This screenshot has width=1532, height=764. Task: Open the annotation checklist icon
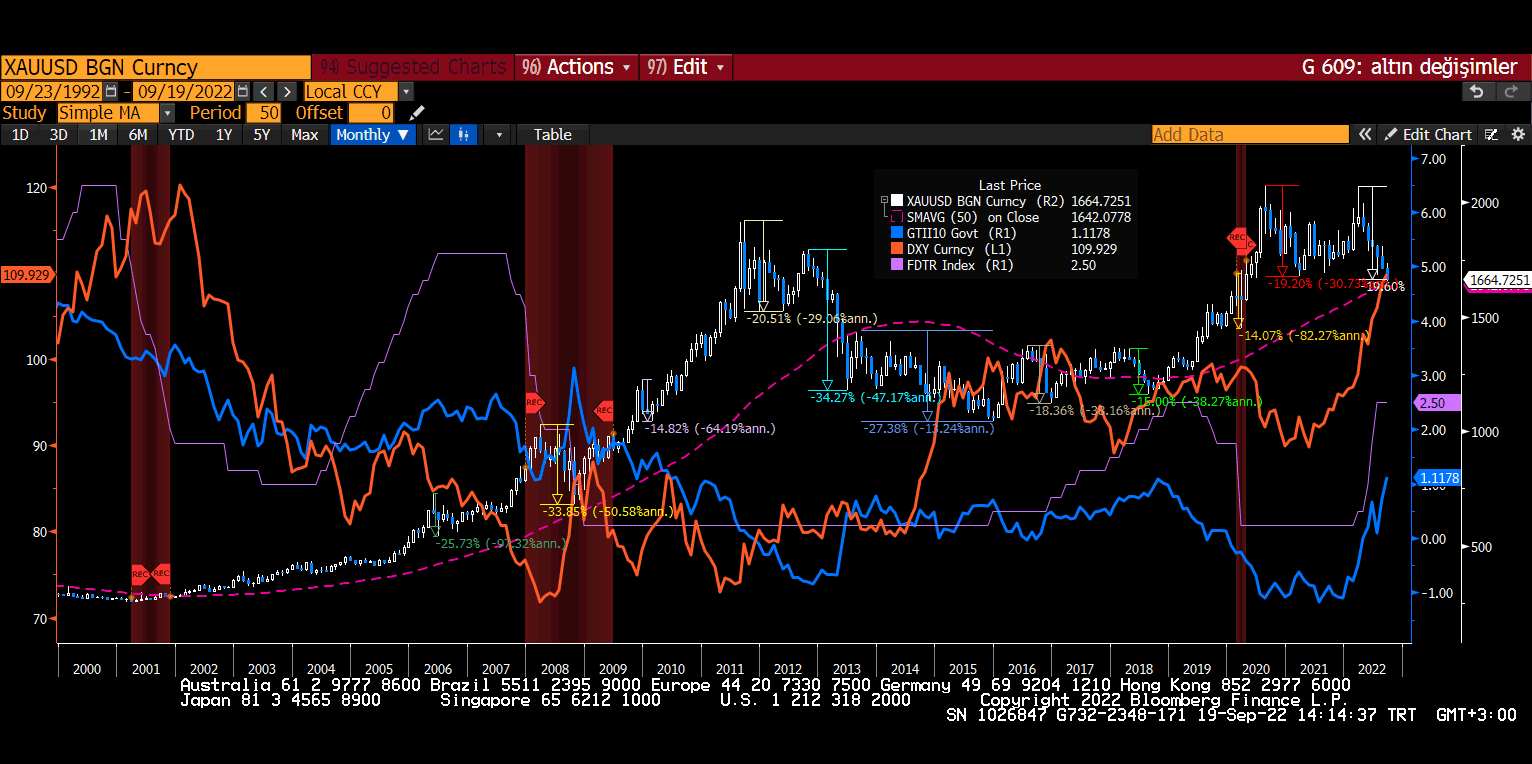(x=1491, y=134)
